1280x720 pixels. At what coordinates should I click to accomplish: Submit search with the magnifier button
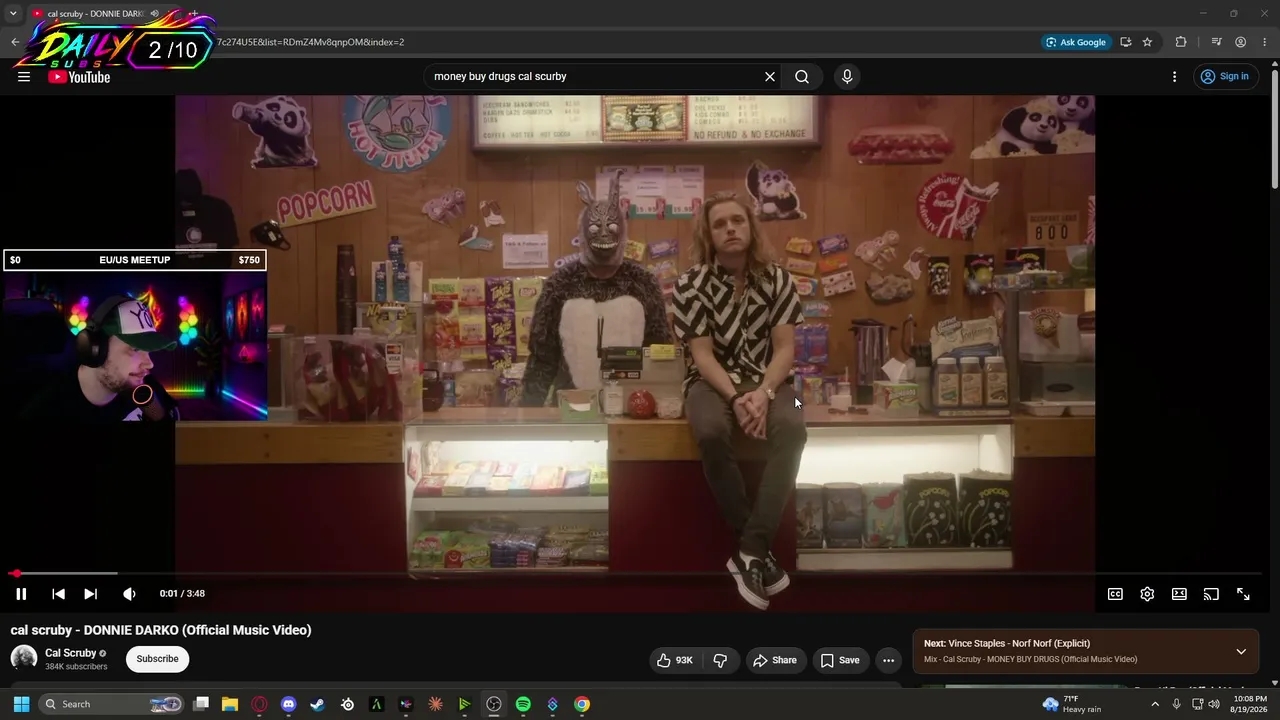click(x=802, y=77)
